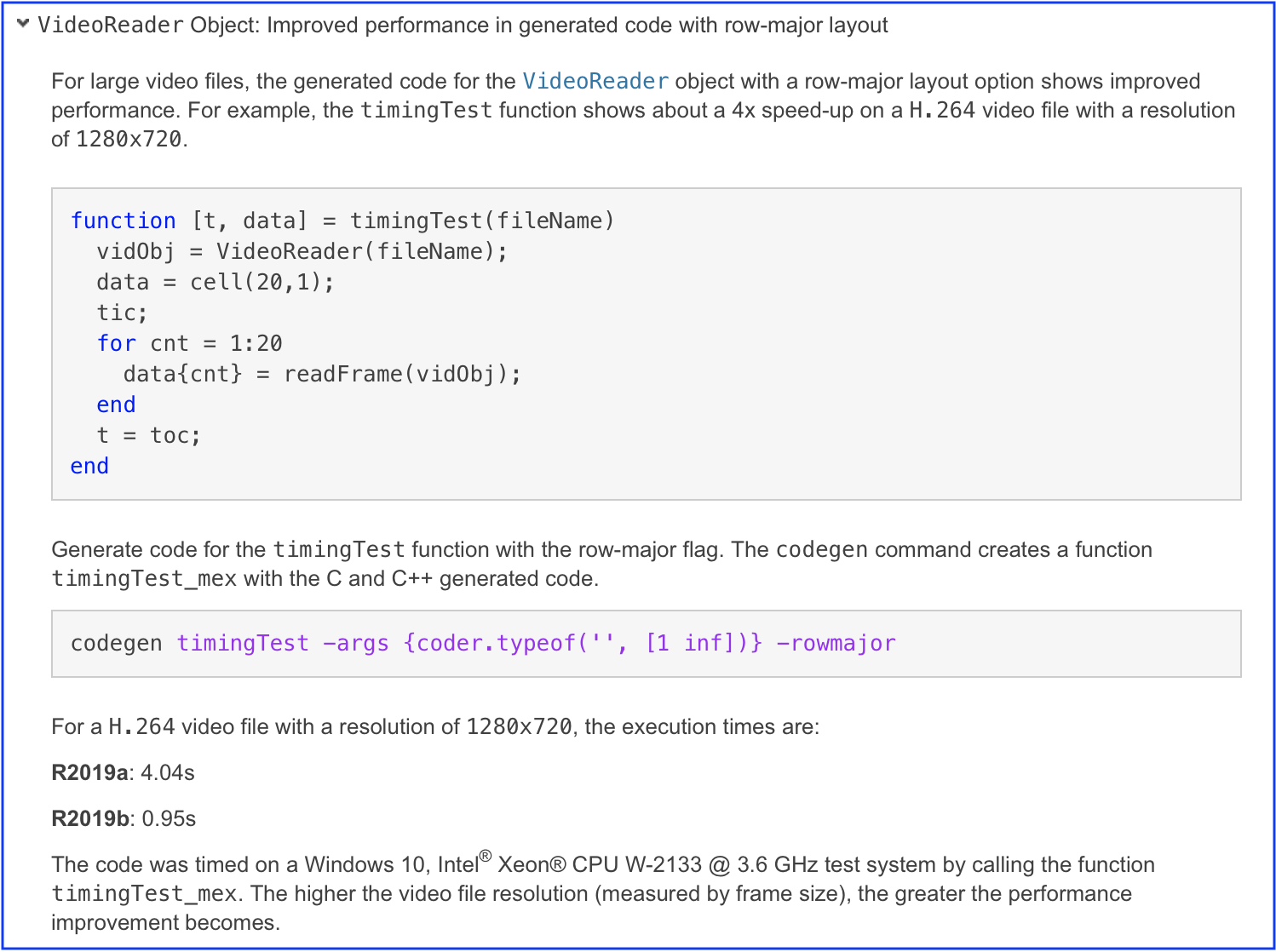Click the bold R2019a label
The image size is (1276, 952).
click(89, 773)
